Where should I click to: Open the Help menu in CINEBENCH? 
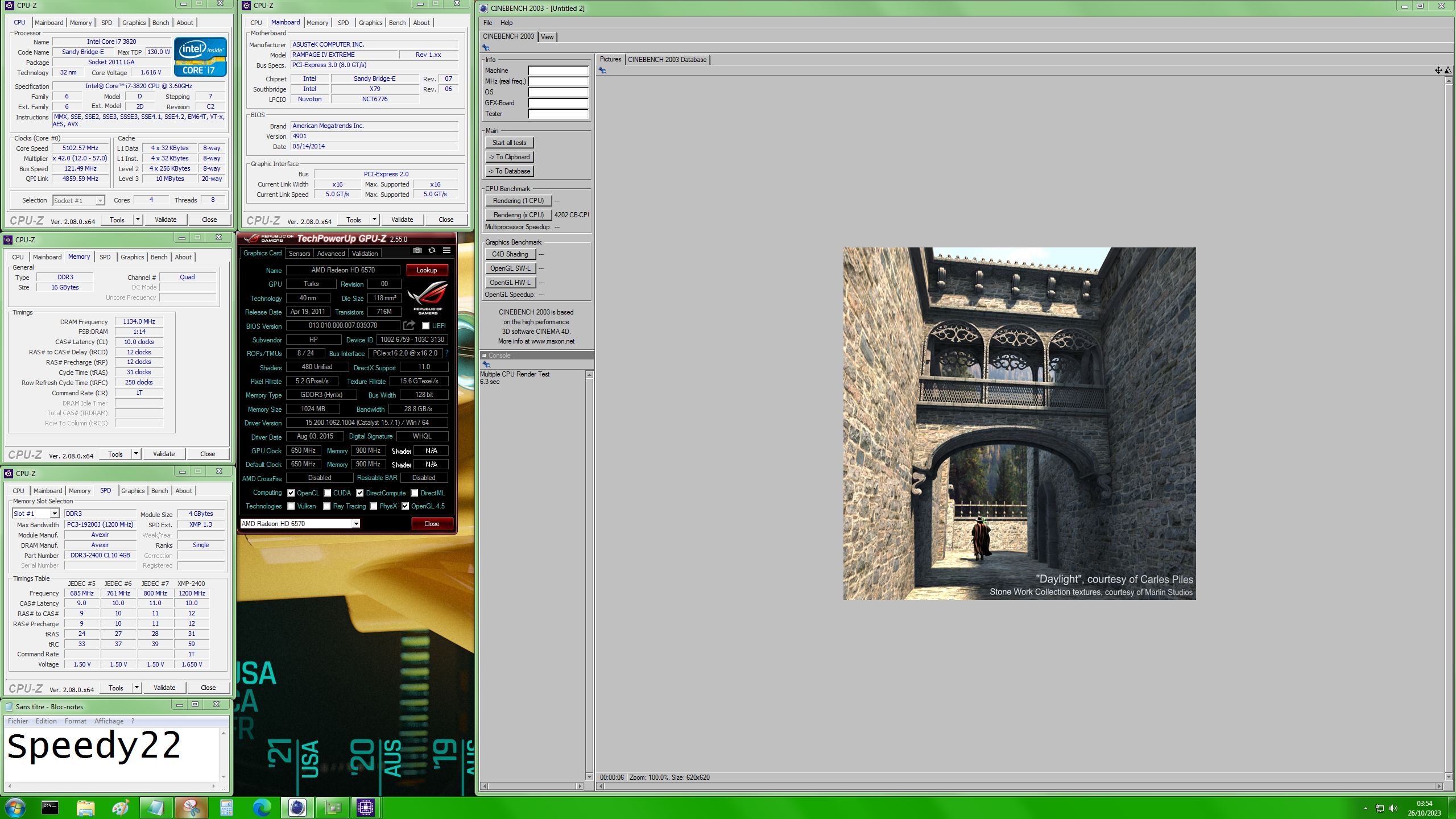click(506, 23)
